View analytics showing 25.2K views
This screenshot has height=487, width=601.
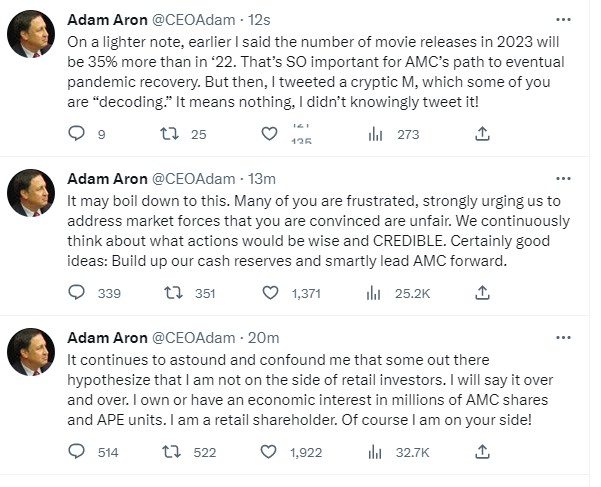[x=376, y=292]
